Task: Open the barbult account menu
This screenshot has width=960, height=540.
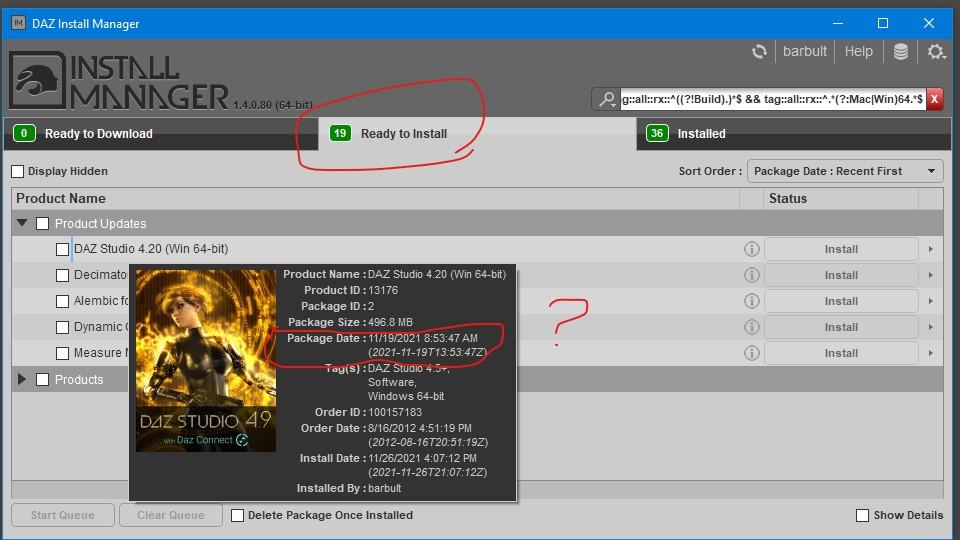Action: [804, 52]
